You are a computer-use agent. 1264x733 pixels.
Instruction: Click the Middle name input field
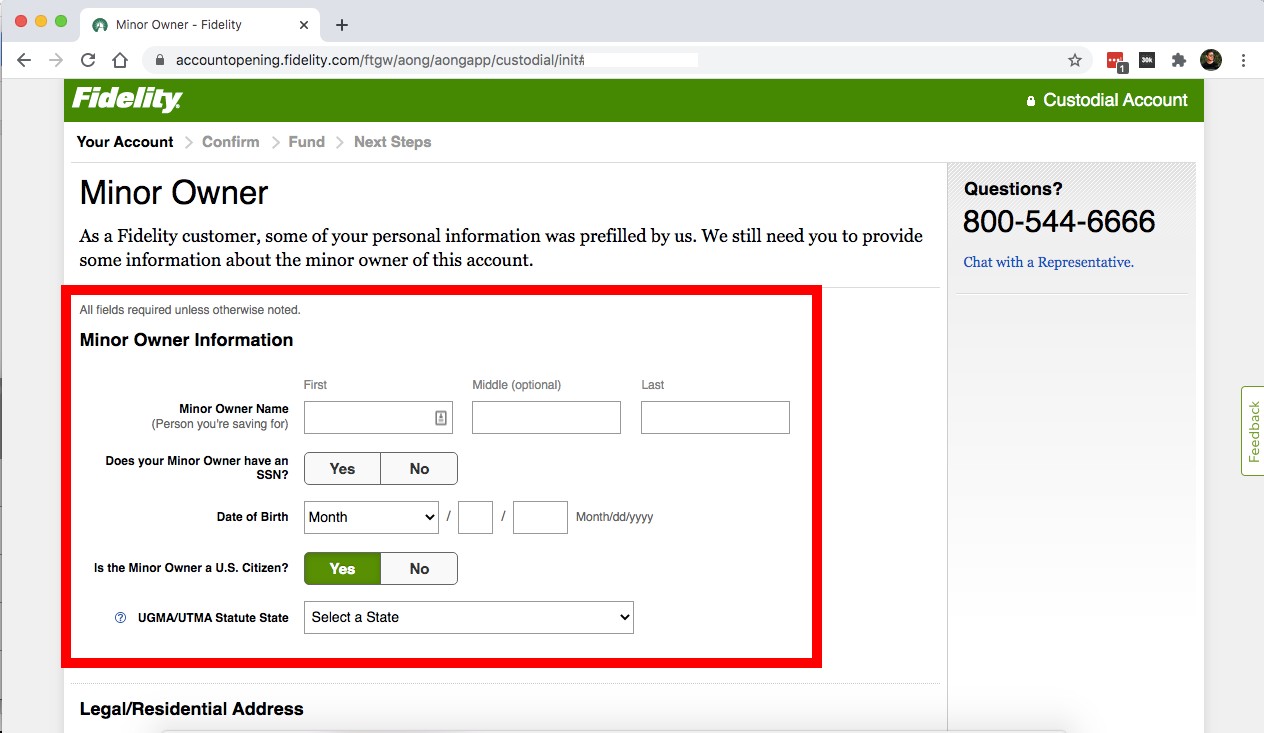[x=546, y=418]
